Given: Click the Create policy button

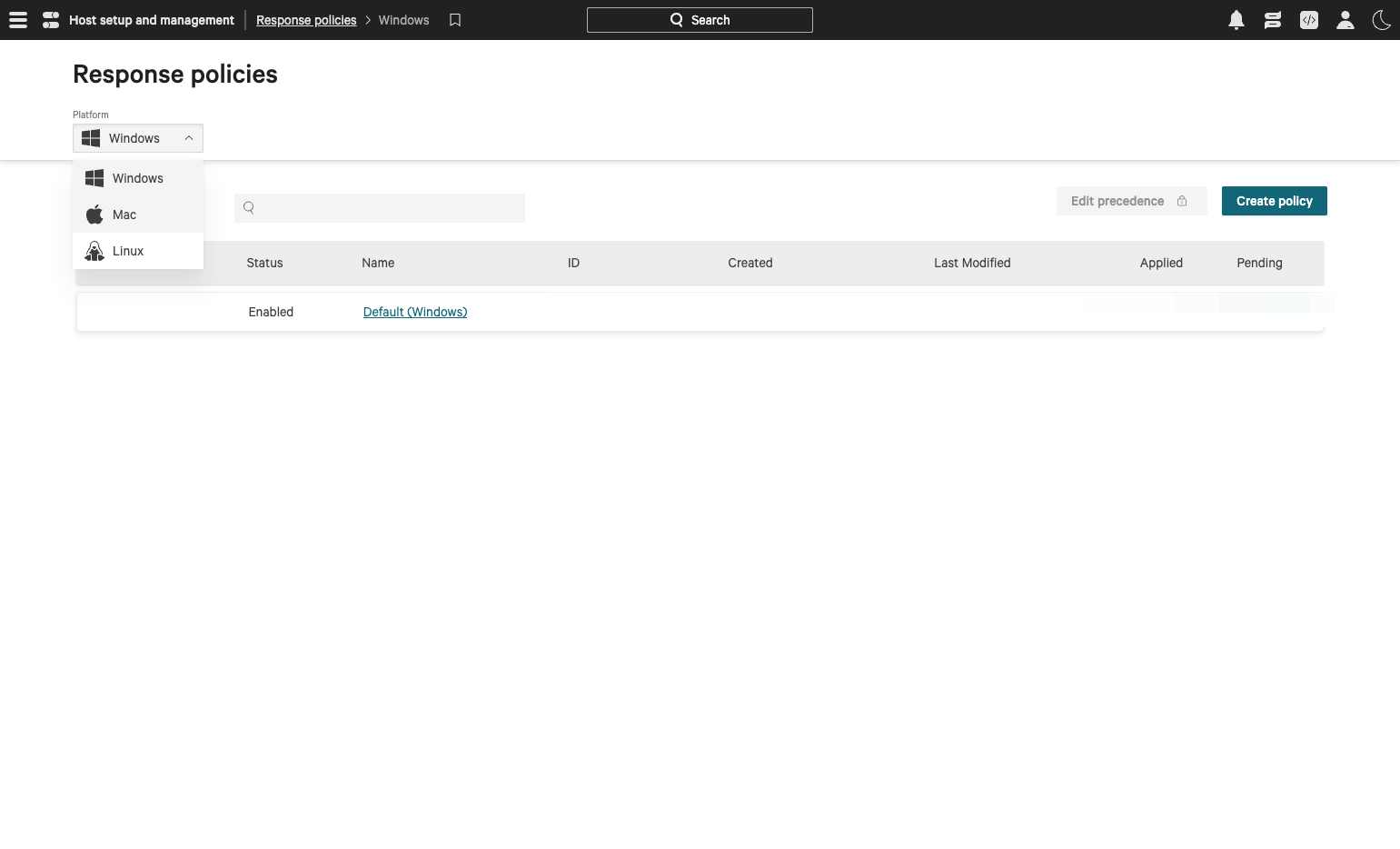Looking at the screenshot, I should click(1274, 201).
